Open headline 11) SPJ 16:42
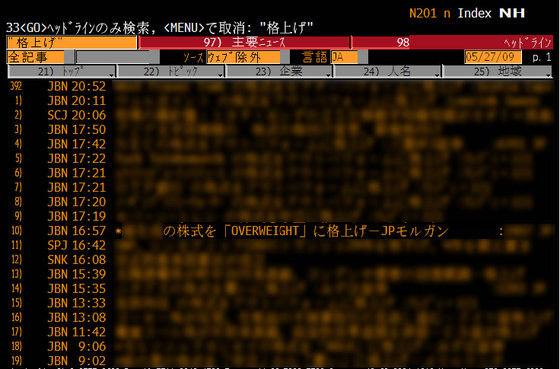 [x=280, y=245]
